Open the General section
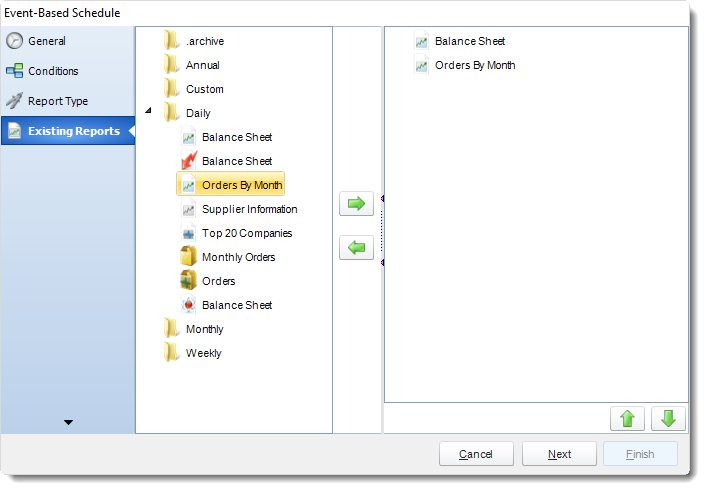This screenshot has width=705, height=490. click(x=68, y=41)
